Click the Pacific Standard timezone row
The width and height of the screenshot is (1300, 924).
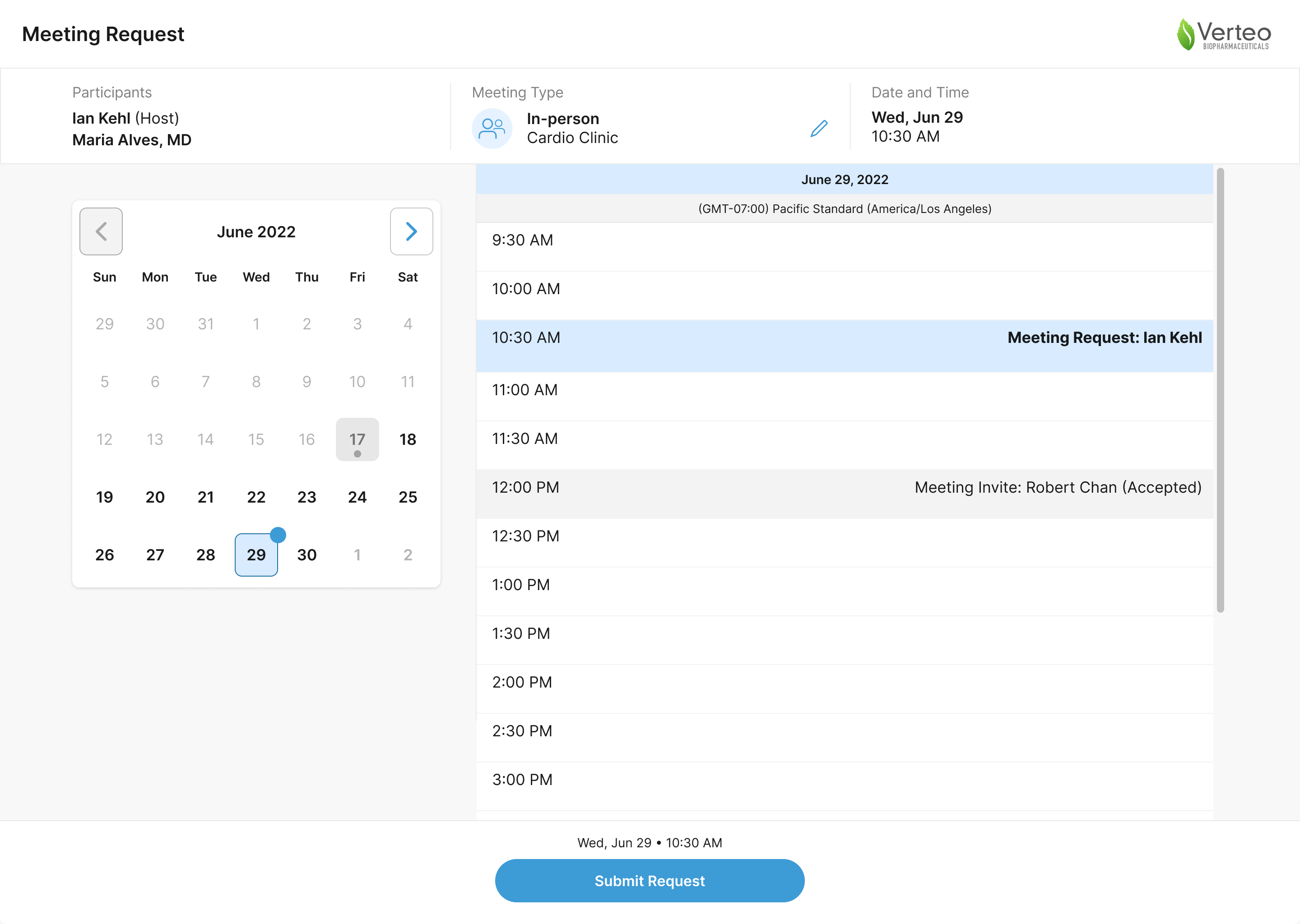(845, 209)
